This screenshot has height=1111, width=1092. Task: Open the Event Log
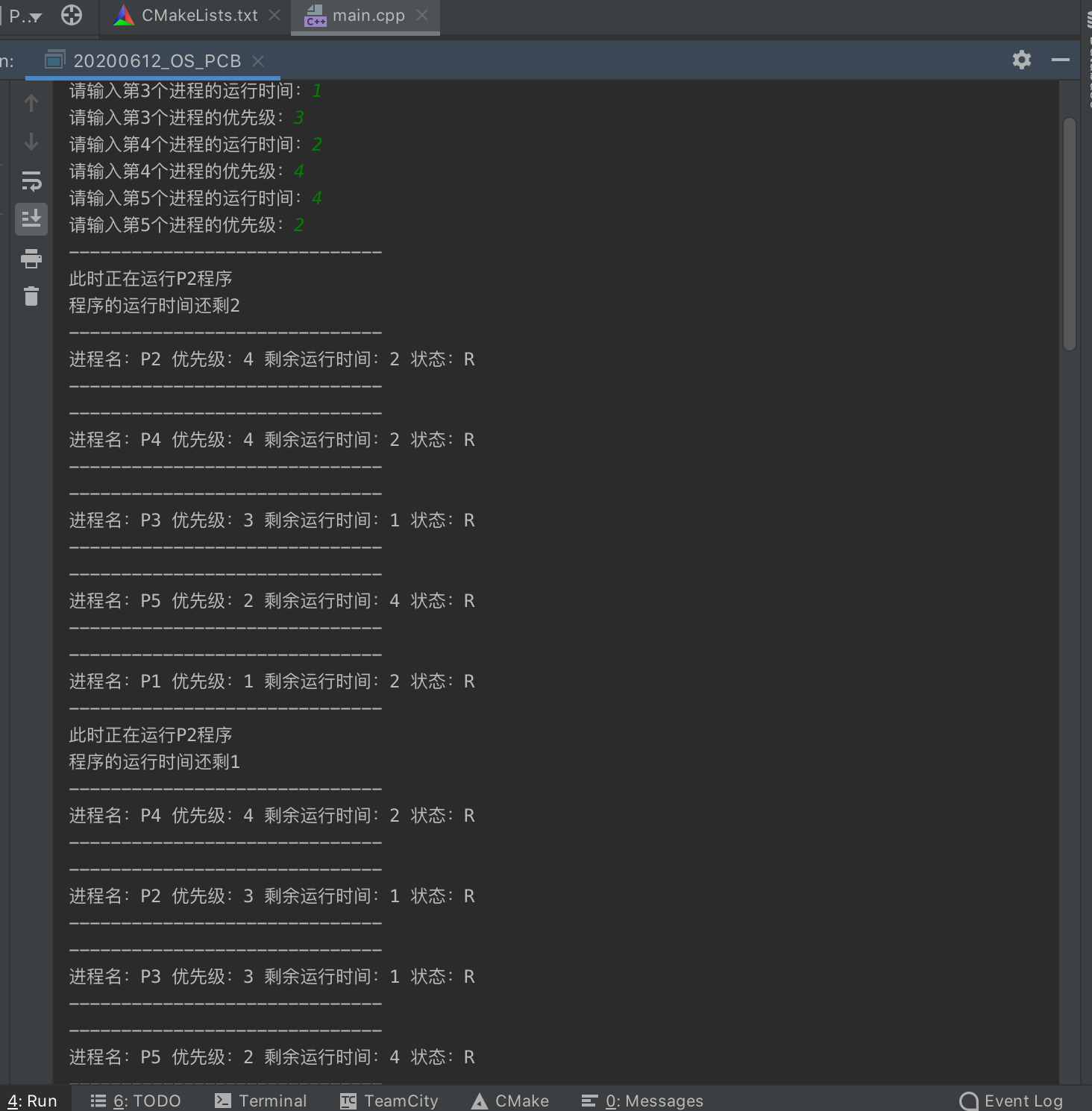[1011, 1101]
